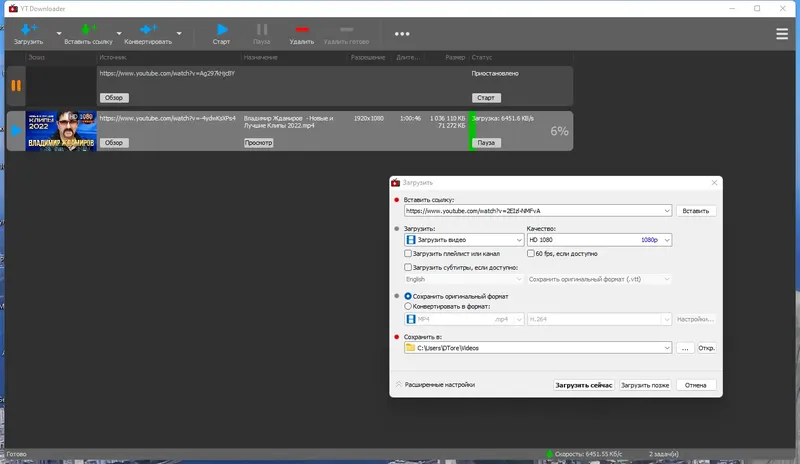
Task: Click Обзор button in the downloading task row
Action: tap(114, 143)
